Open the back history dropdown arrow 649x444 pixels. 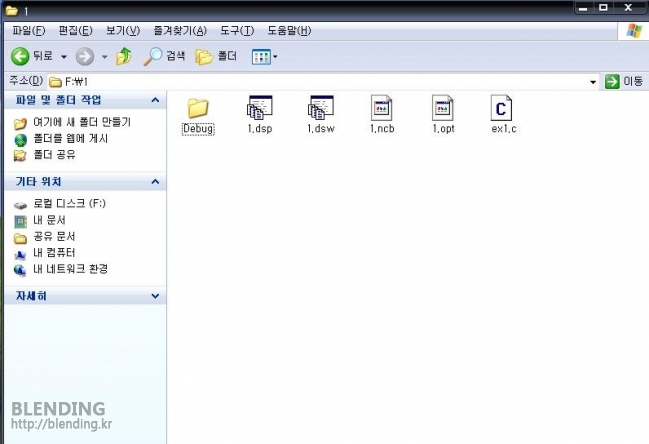coord(64,56)
